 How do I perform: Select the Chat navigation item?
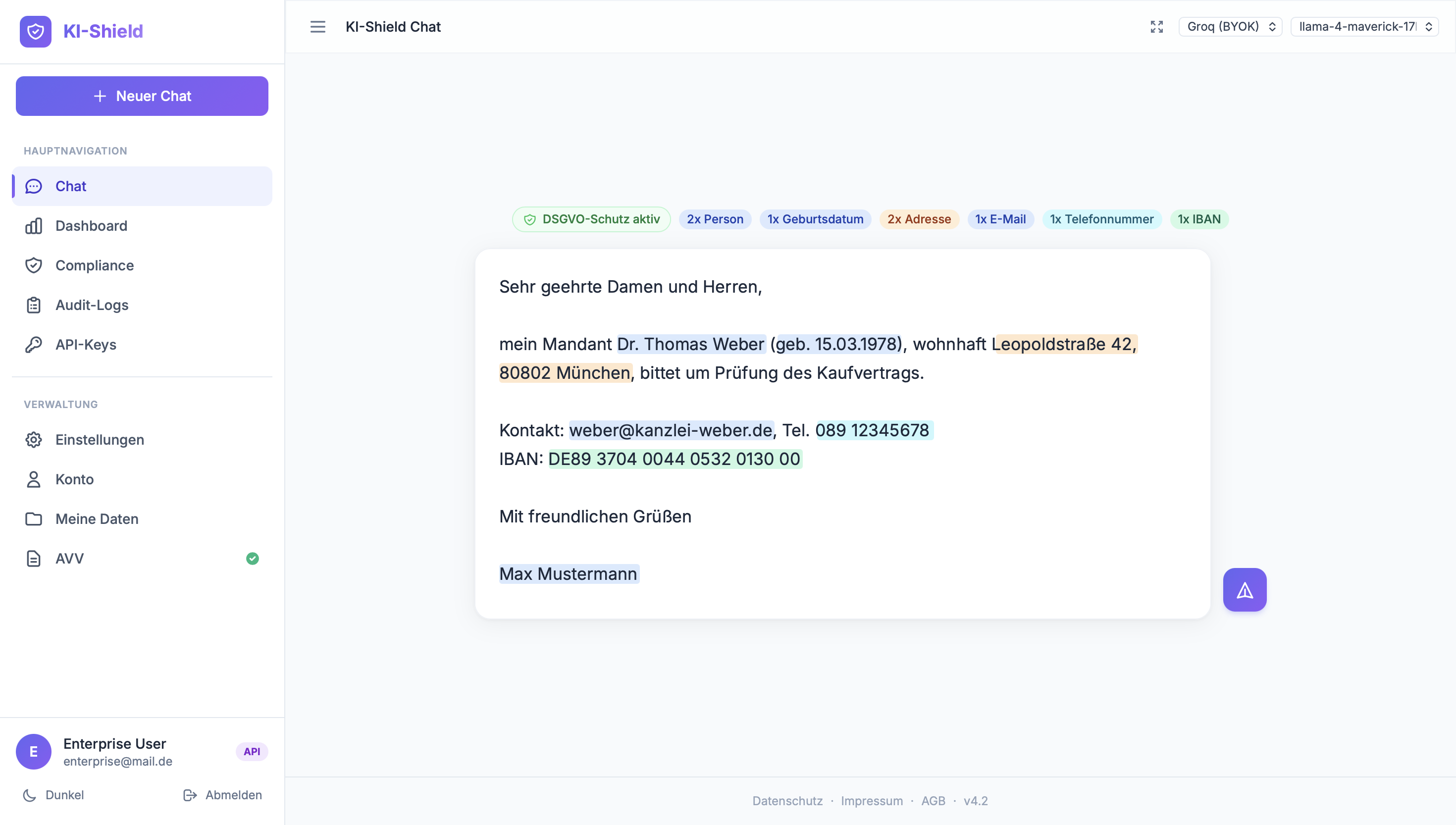[x=142, y=186]
